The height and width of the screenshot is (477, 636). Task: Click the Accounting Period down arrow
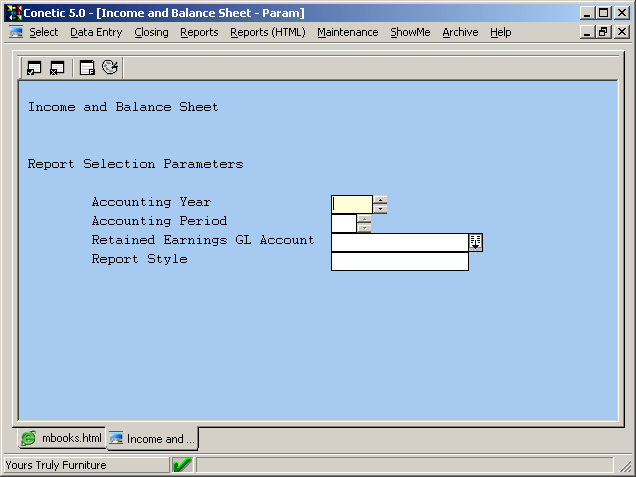pyautogui.click(x=364, y=228)
